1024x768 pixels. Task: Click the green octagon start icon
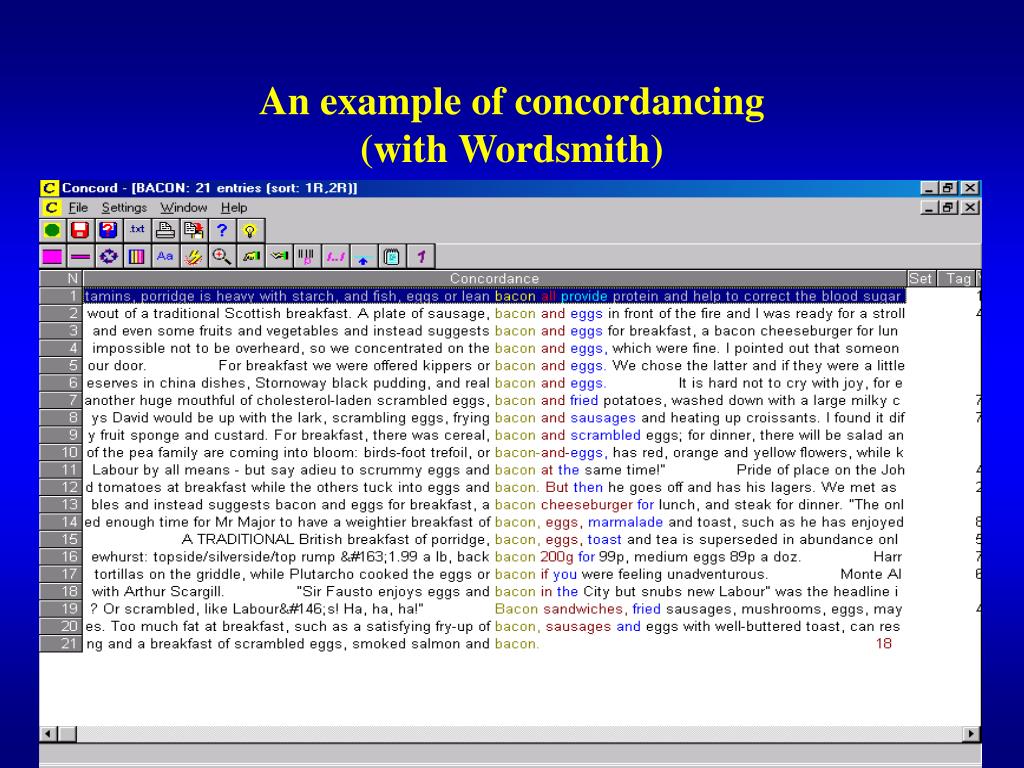tap(52, 230)
